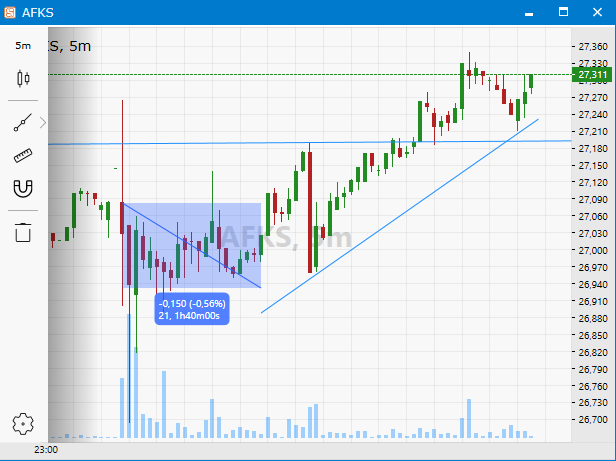Click the 26,820 price scale label

click(593, 353)
